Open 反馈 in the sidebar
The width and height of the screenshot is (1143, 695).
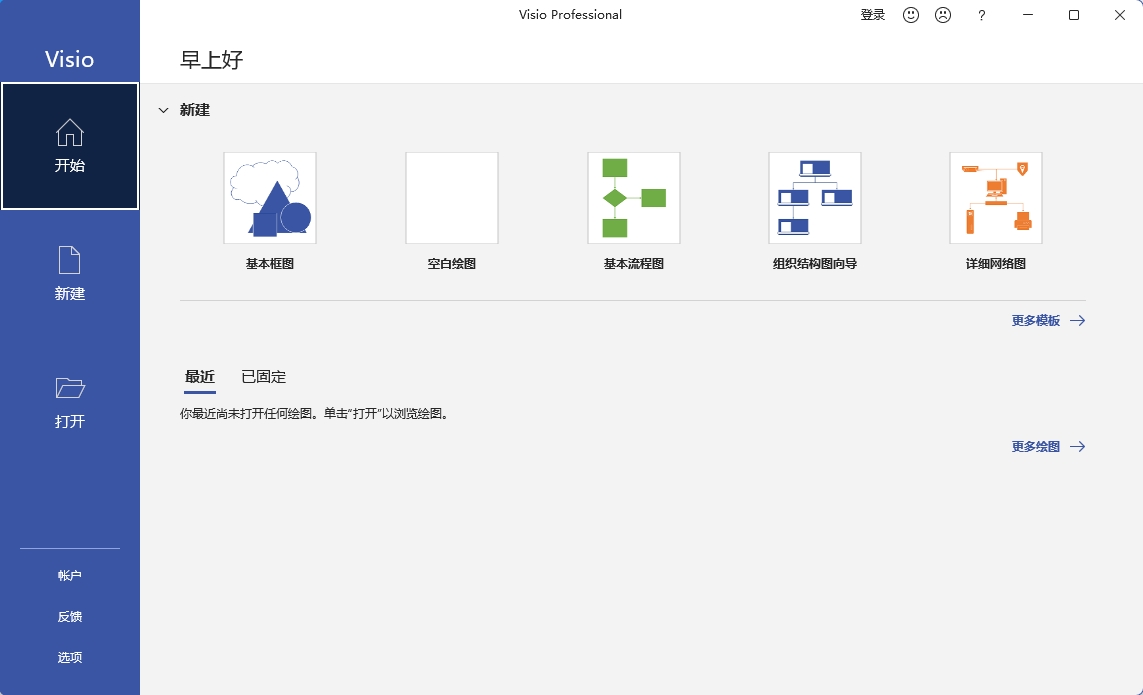pyautogui.click(x=70, y=617)
